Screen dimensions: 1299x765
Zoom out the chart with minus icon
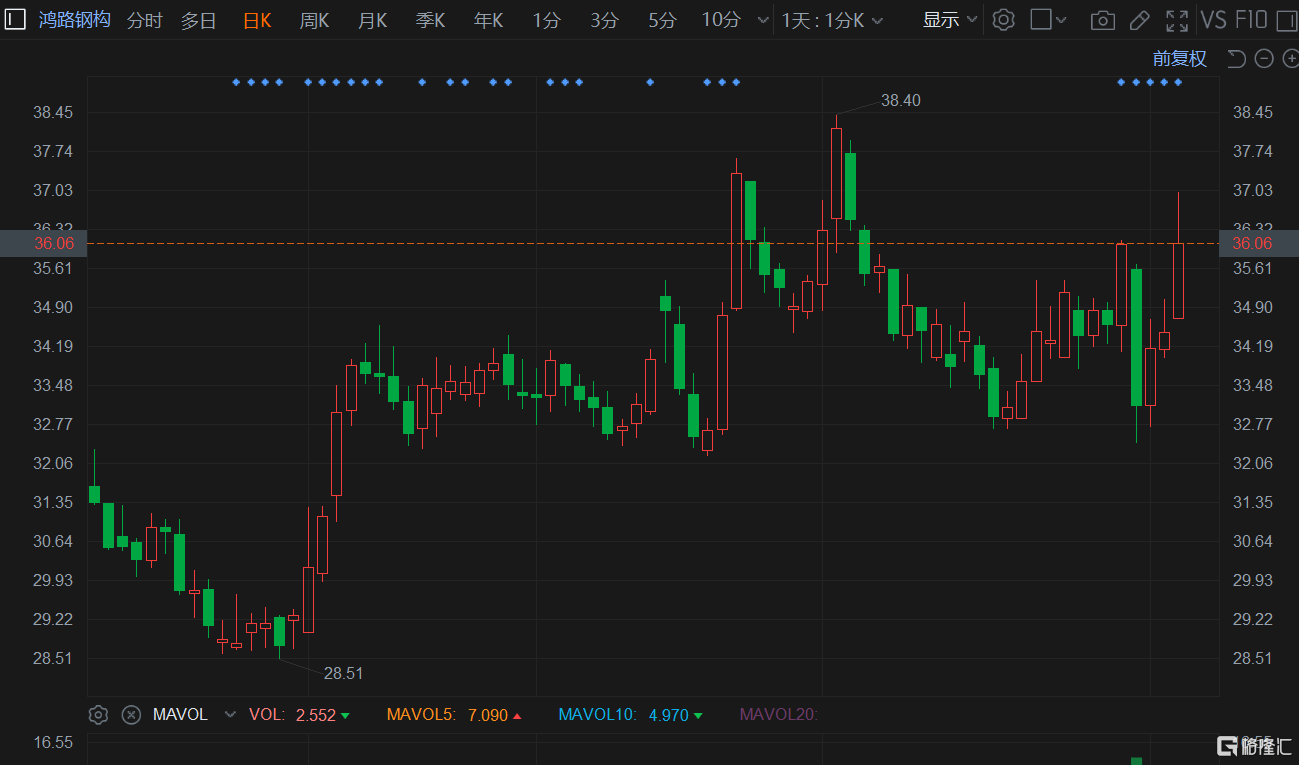[x=1264, y=59]
